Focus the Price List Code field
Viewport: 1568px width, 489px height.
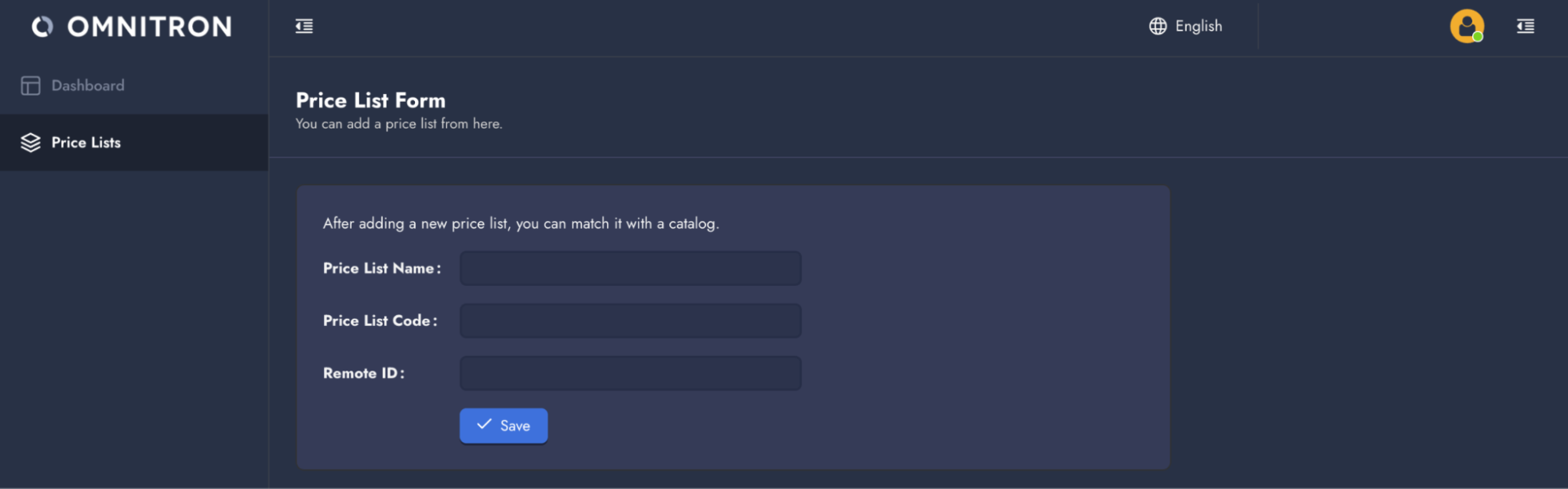coord(630,321)
